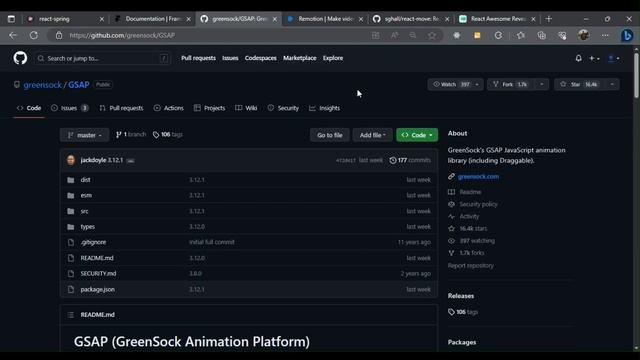
Task: Open the master branch dropdown
Action: pyautogui.click(x=84, y=135)
